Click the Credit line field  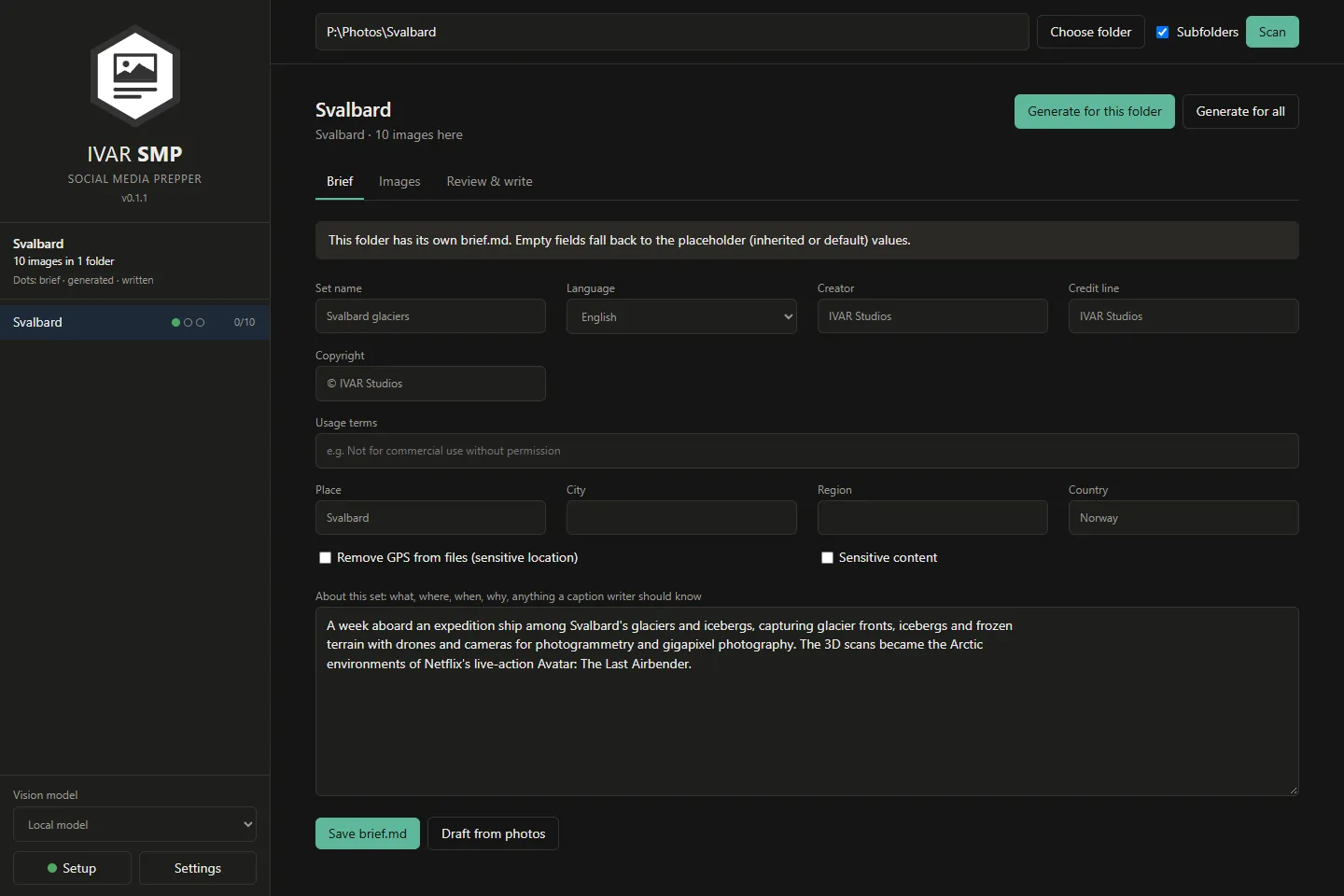coord(1183,316)
